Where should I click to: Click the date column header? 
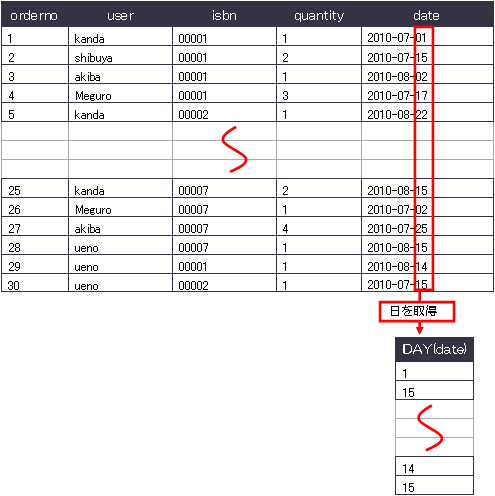(x=426, y=15)
